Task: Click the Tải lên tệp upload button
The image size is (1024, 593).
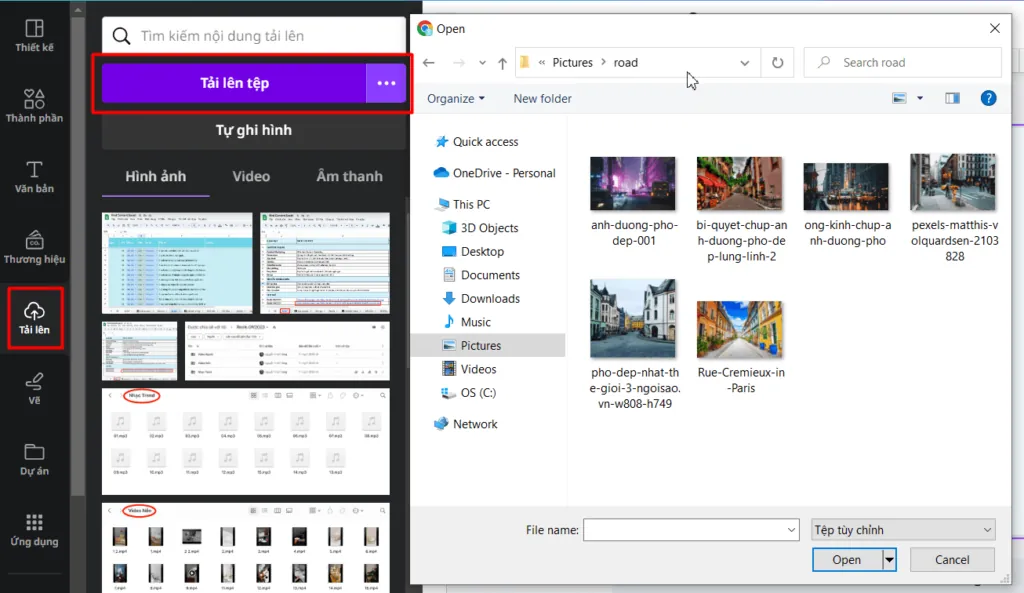Action: click(234, 83)
